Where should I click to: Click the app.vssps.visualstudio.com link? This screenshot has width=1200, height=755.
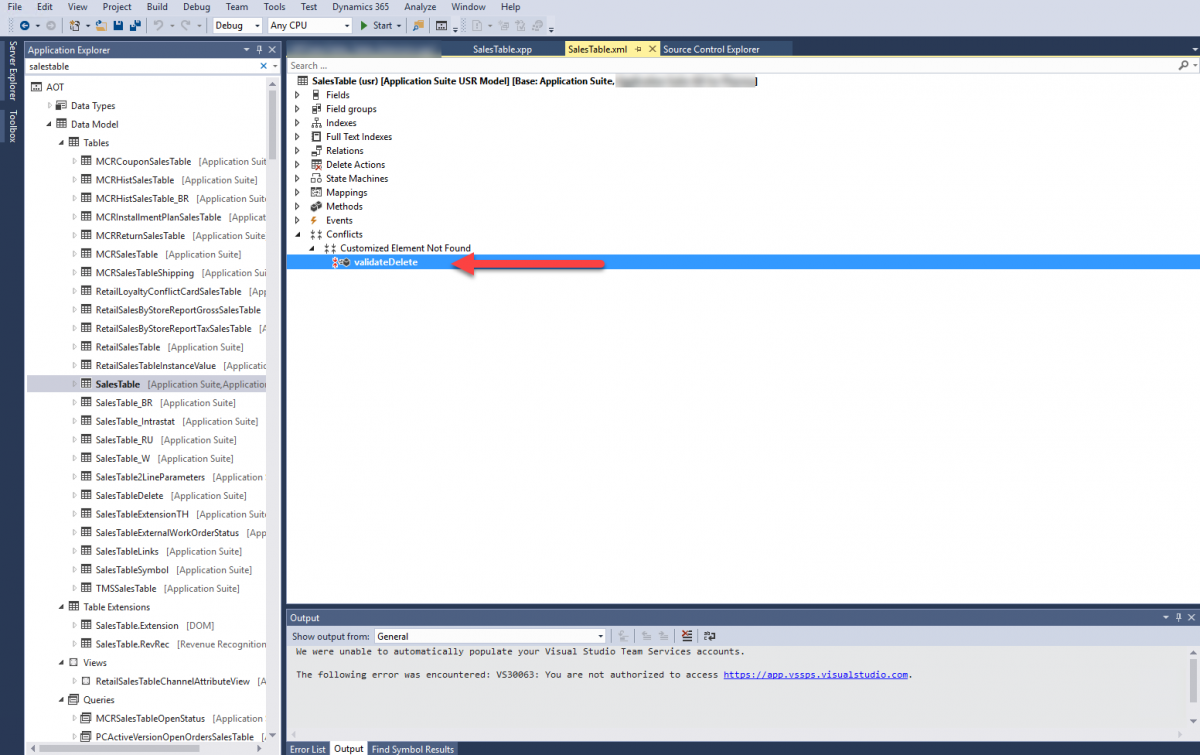click(x=816, y=675)
